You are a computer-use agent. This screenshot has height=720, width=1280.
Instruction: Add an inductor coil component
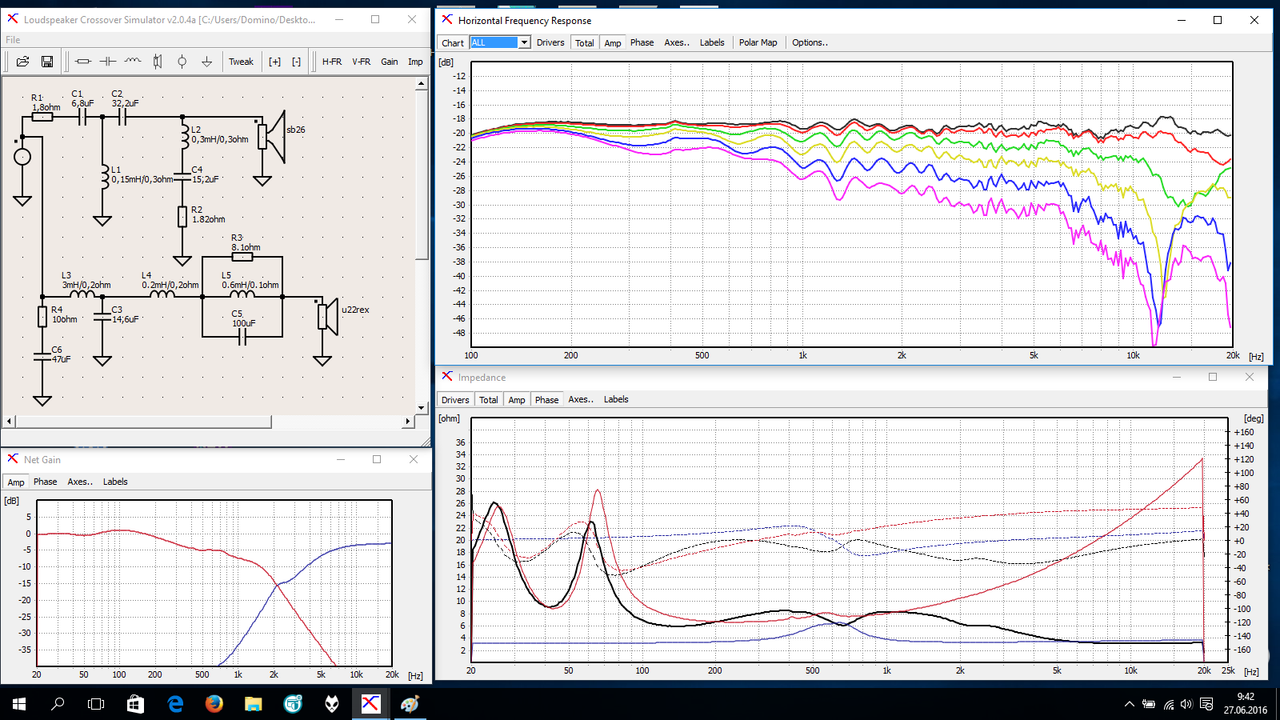(x=133, y=61)
